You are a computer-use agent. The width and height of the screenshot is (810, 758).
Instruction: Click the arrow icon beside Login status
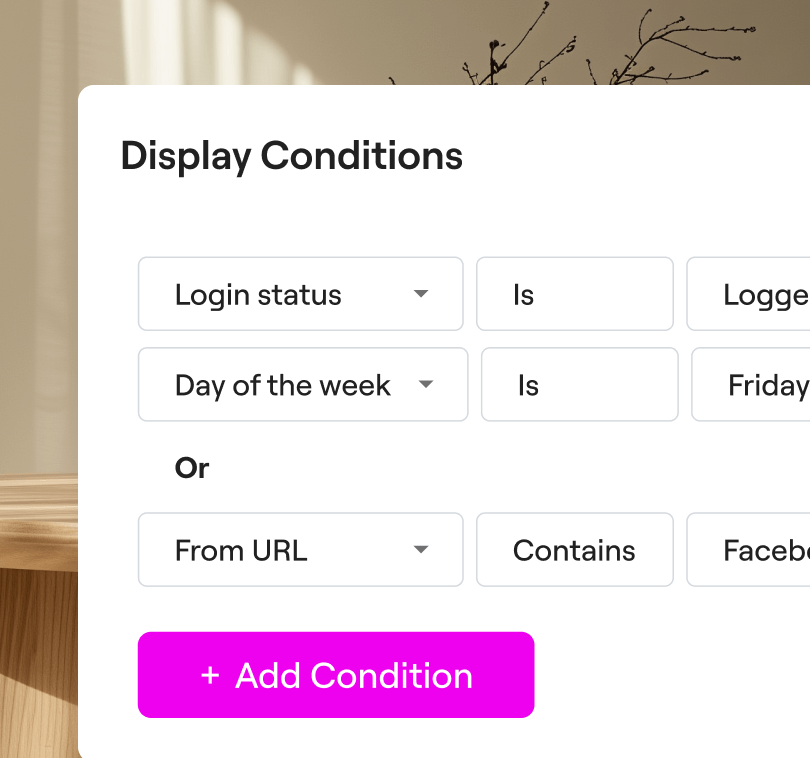point(421,294)
